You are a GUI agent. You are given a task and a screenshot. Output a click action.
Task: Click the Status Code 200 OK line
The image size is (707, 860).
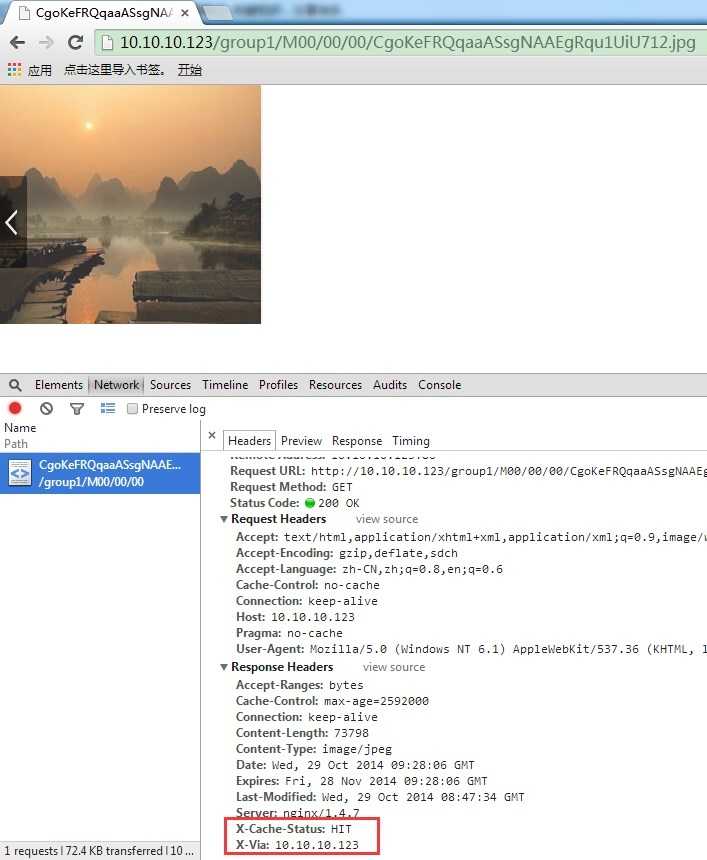click(x=295, y=503)
